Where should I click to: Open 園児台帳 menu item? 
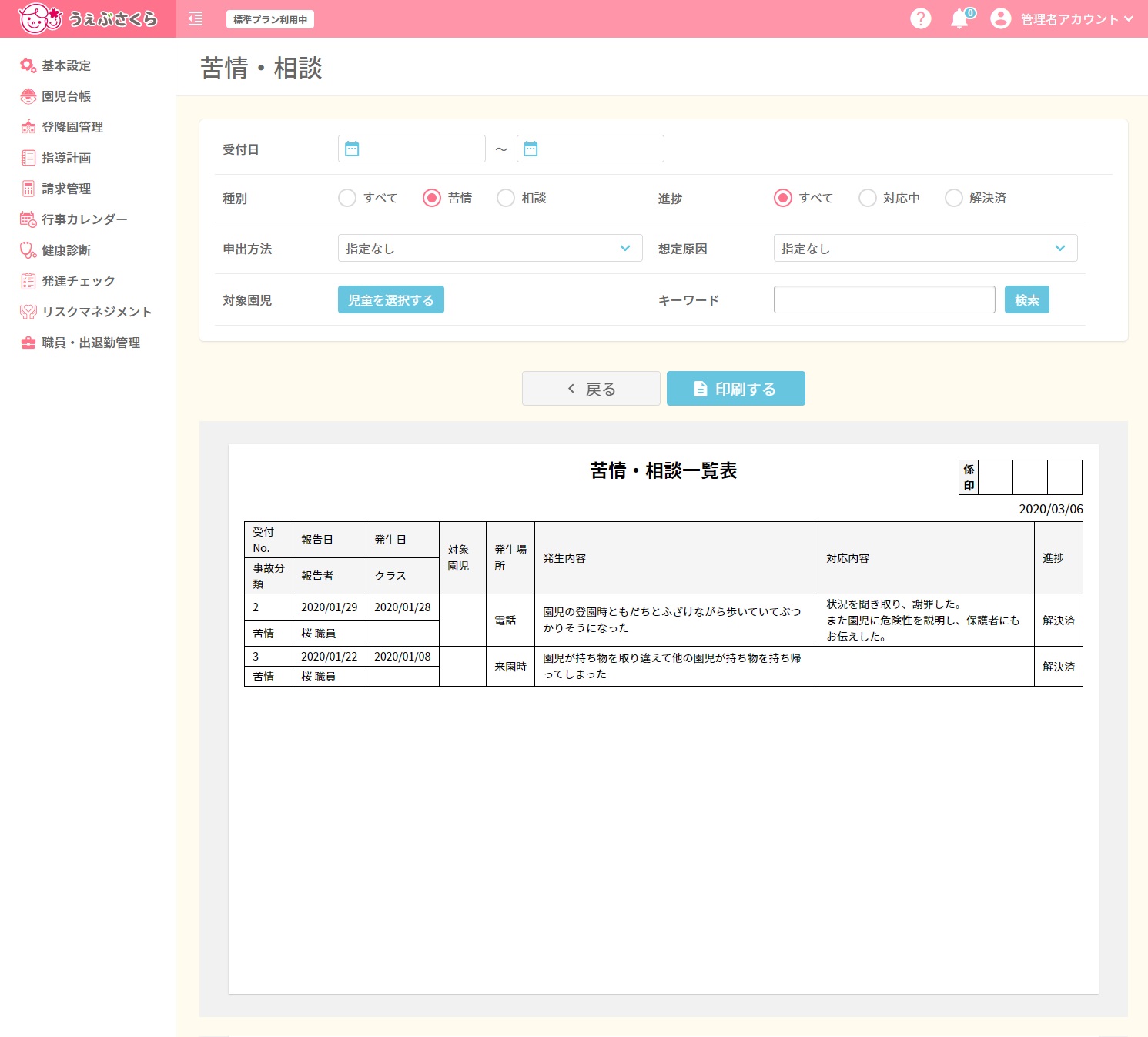point(66,96)
